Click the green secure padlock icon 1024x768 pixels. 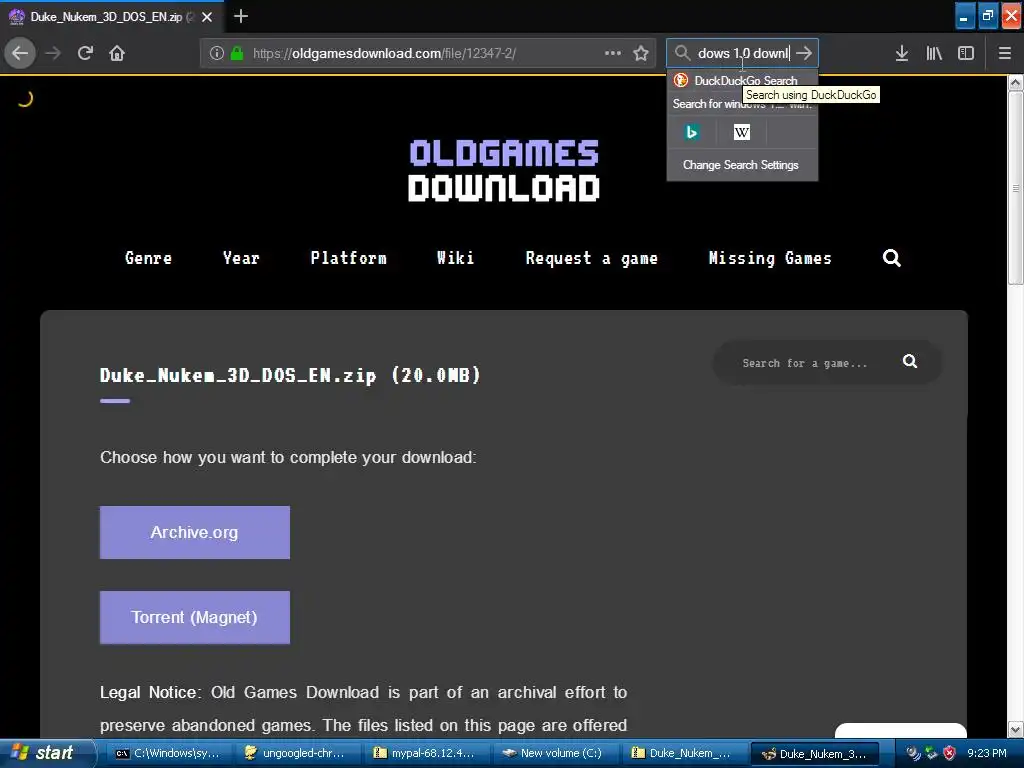[x=237, y=53]
